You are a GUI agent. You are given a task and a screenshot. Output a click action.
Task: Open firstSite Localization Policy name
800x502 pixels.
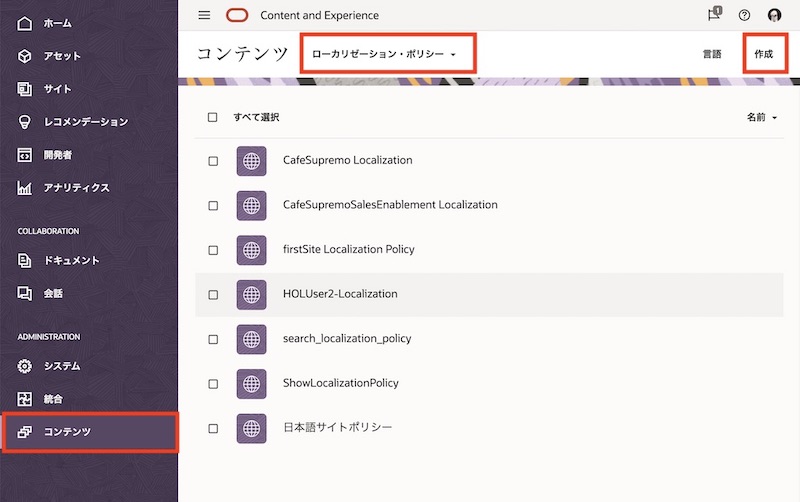click(348, 249)
